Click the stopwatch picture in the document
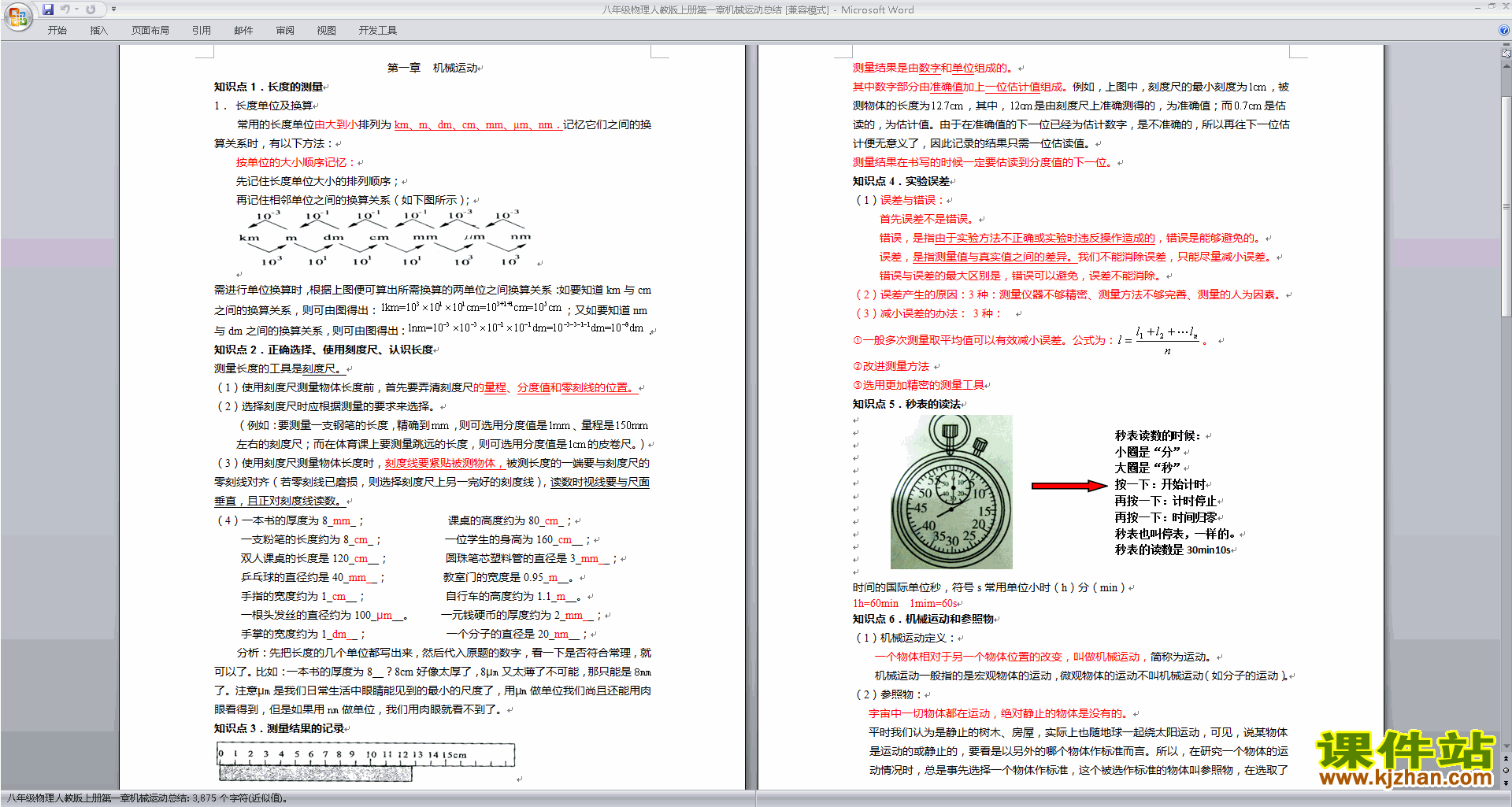 click(951, 491)
